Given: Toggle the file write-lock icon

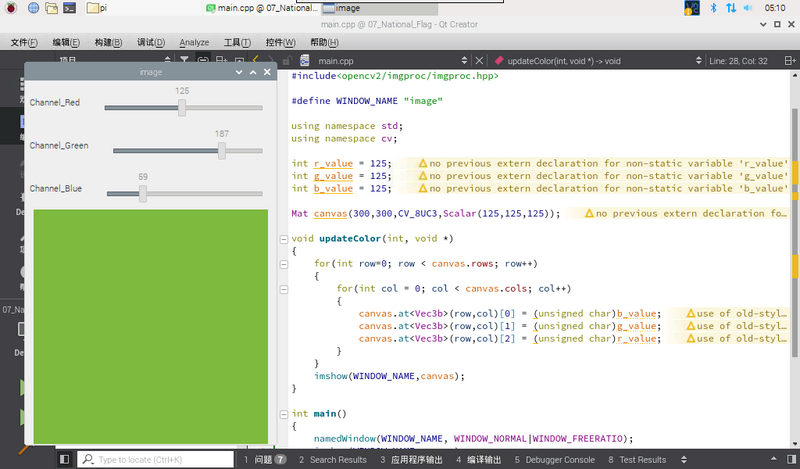Looking at the screenshot, I should pyautogui.click(x=287, y=61).
